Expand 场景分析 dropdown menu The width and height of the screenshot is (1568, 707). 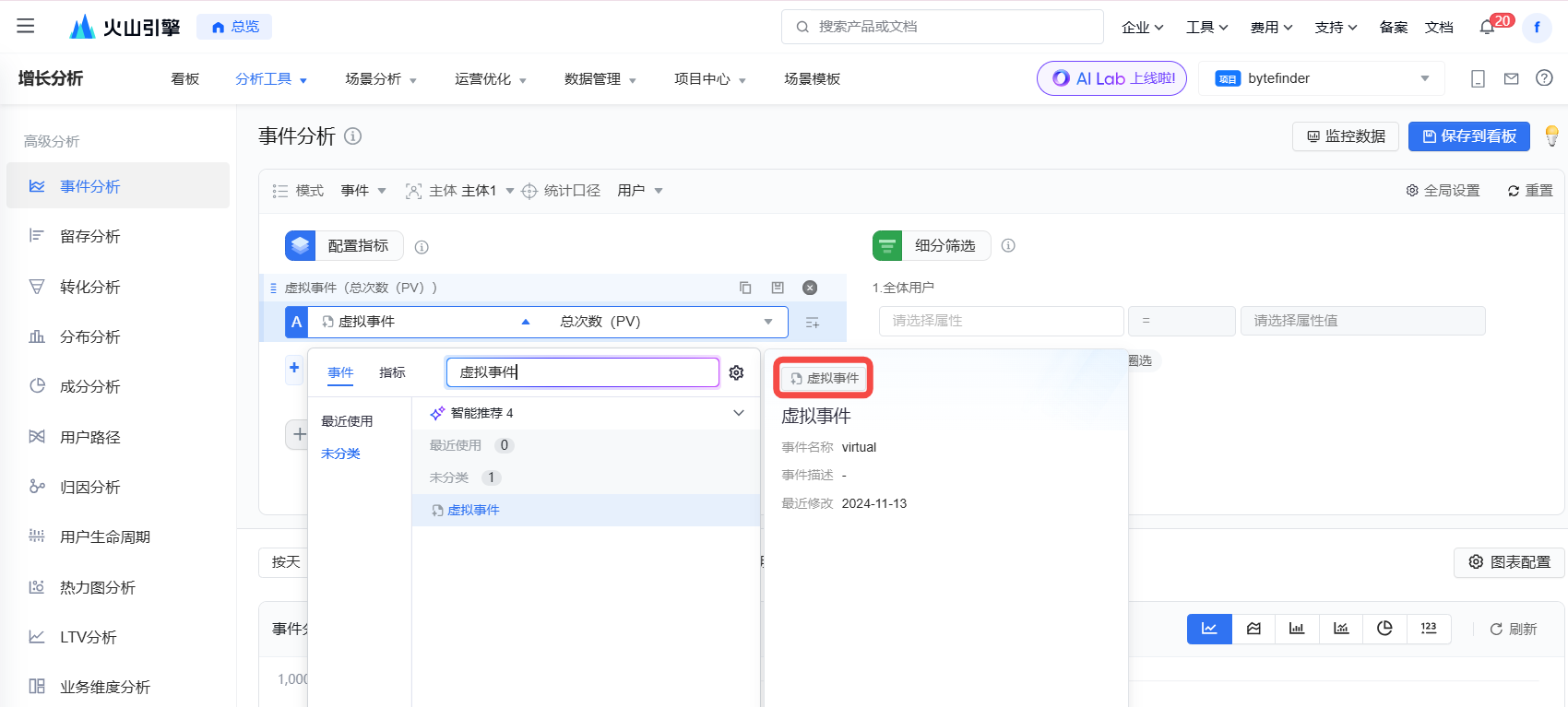(x=381, y=79)
